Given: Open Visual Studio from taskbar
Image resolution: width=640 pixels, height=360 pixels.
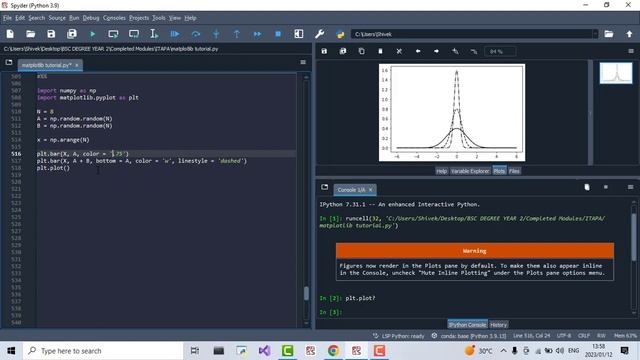Looking at the screenshot, I should (264, 351).
